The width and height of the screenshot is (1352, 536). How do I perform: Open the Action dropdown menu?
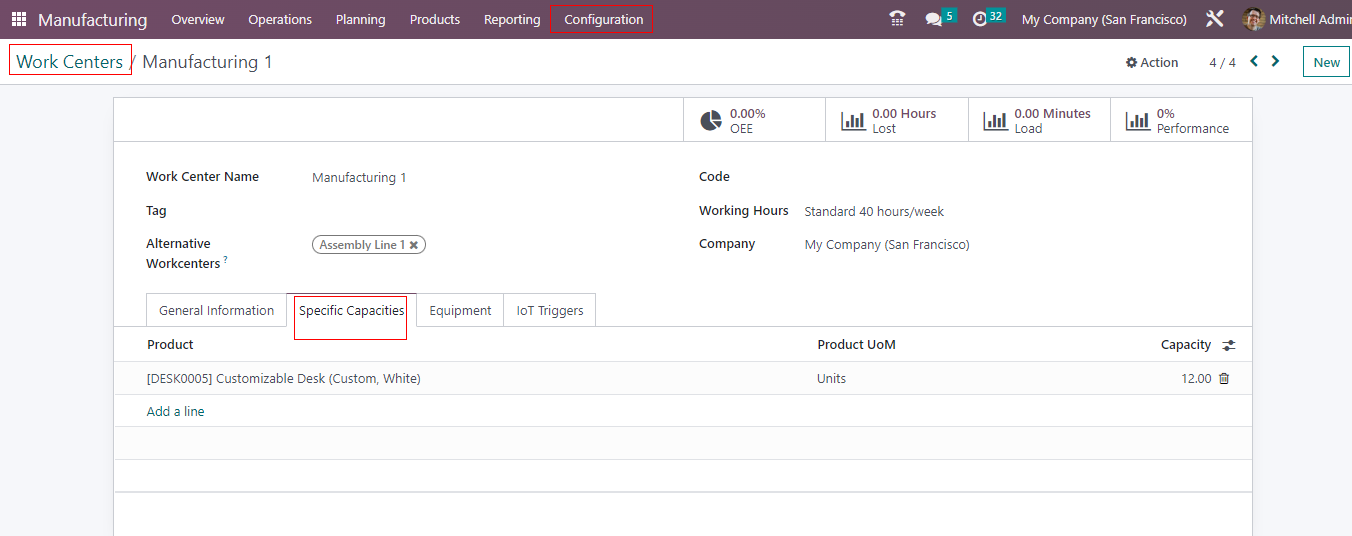[x=1152, y=62]
